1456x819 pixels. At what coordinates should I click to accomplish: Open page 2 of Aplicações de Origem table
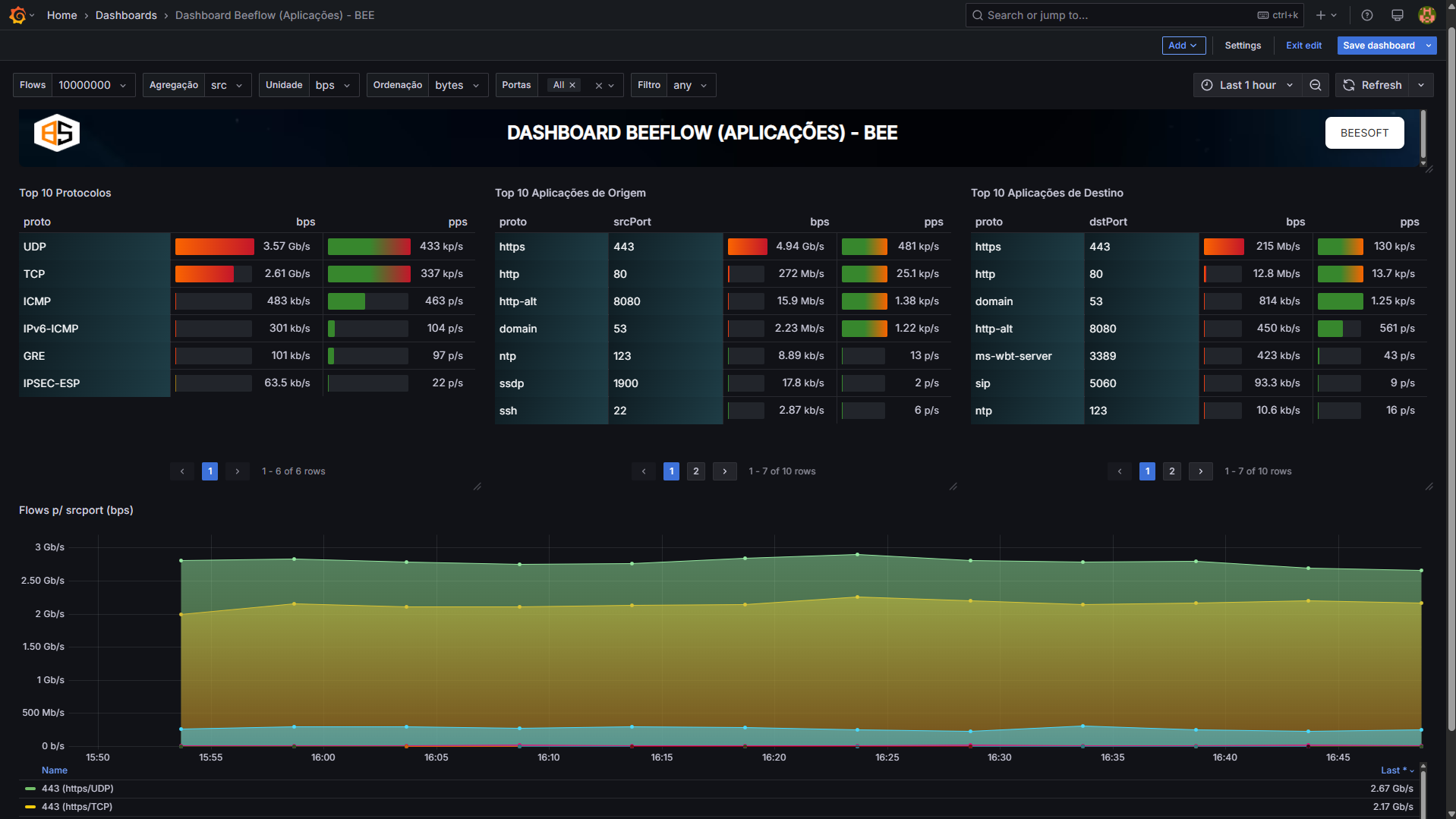695,471
